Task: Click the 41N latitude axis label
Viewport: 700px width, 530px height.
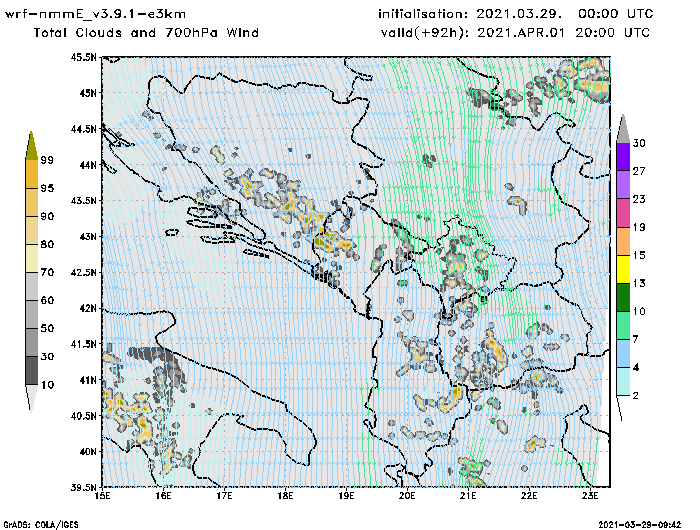Action: [x=88, y=380]
